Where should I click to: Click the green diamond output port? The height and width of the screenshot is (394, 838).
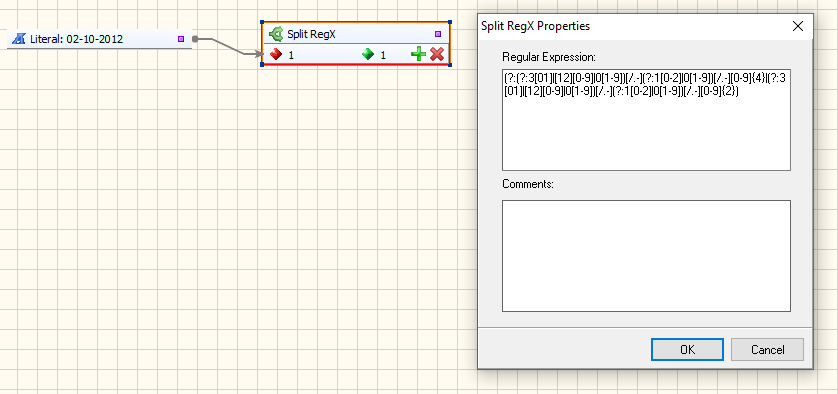[x=368, y=54]
